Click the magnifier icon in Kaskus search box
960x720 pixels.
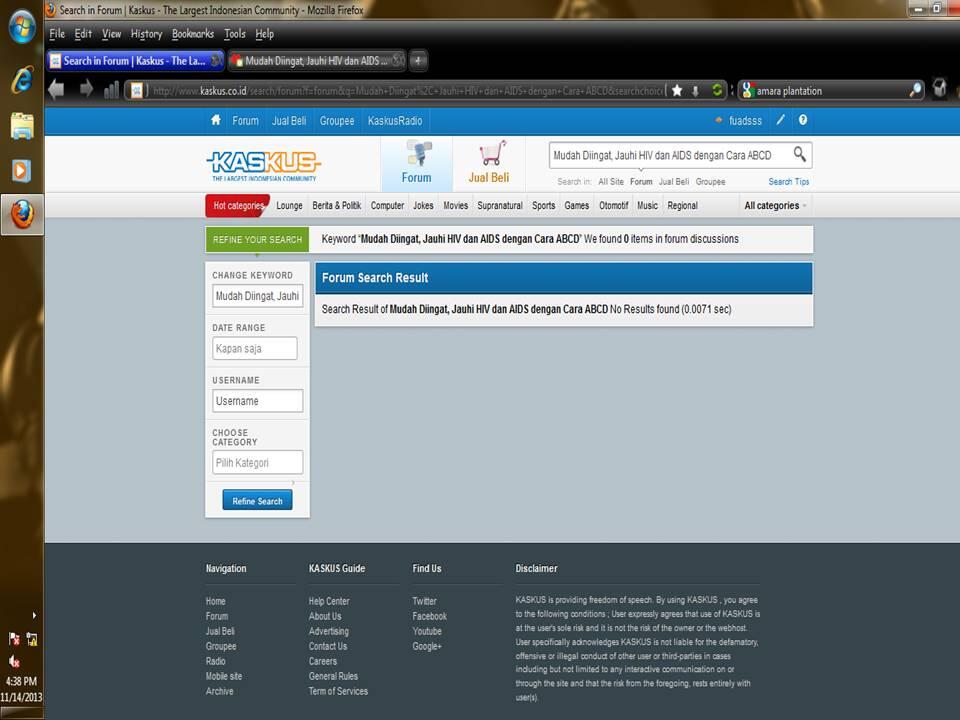800,154
